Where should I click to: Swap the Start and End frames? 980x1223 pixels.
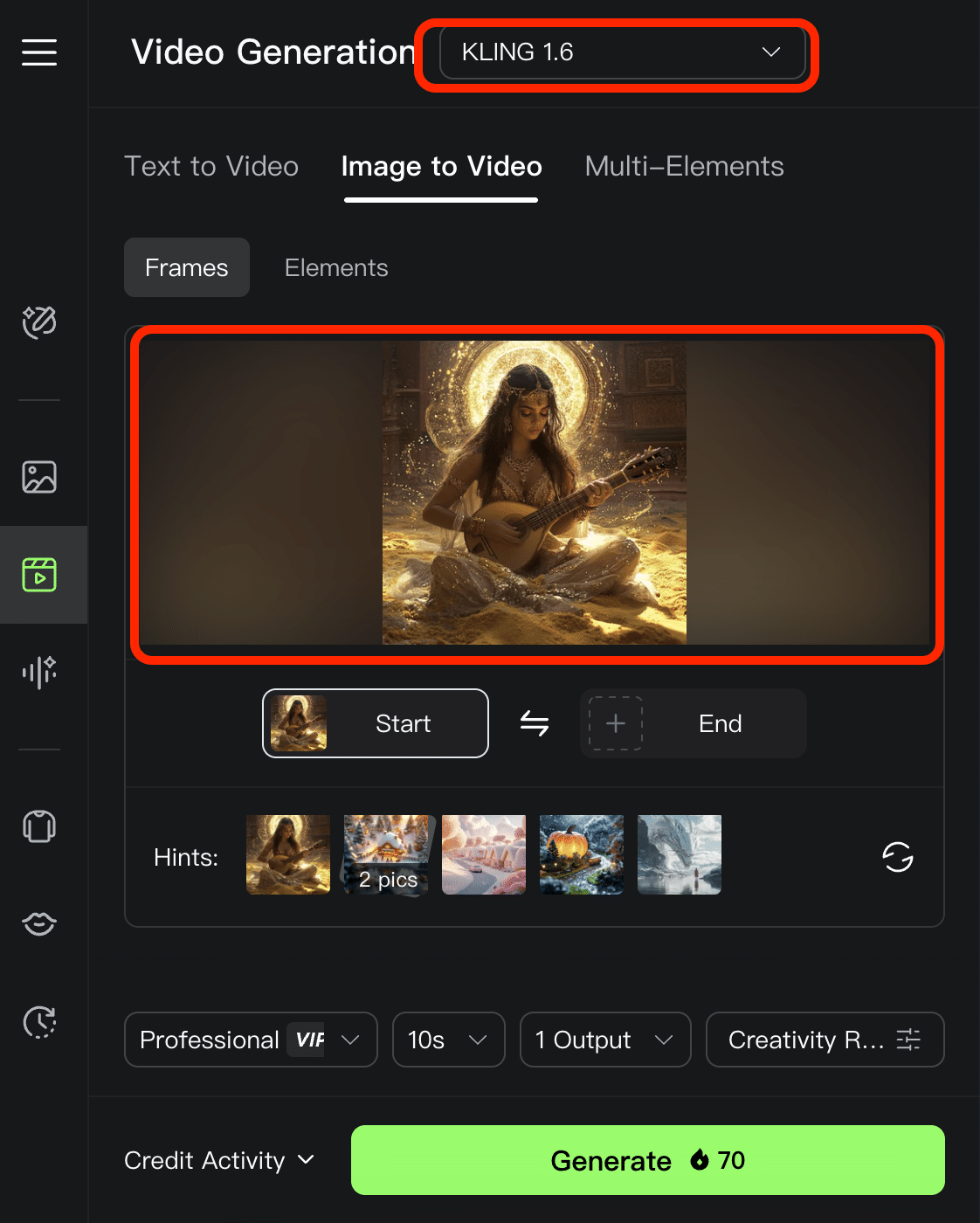click(x=534, y=723)
